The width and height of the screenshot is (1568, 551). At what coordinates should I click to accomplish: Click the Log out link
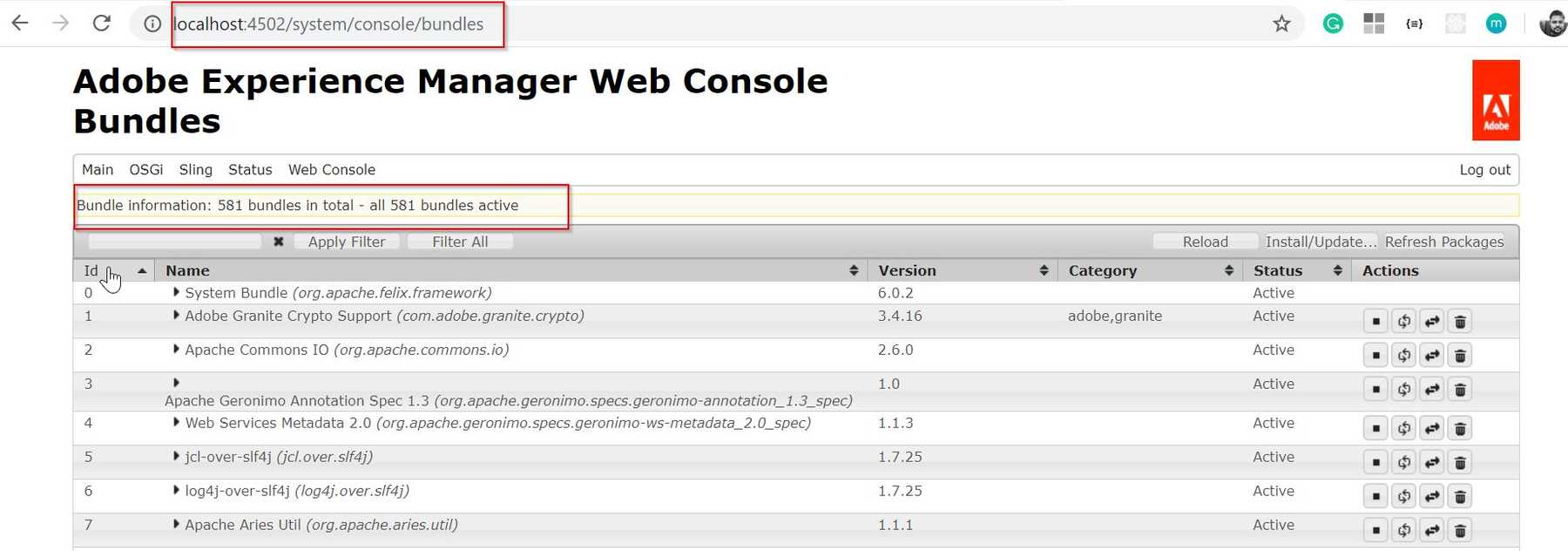pos(1484,170)
